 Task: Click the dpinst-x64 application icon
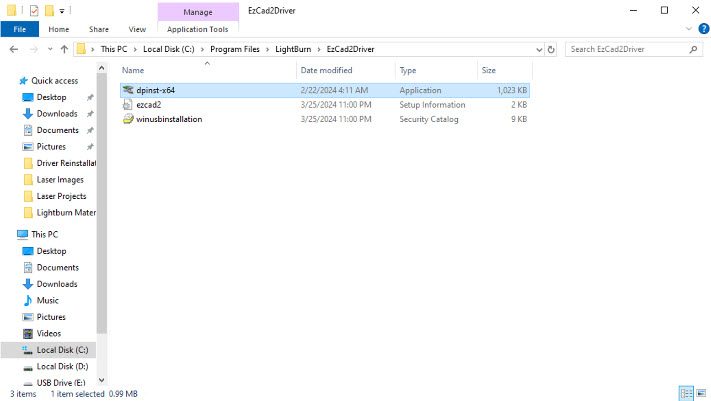(128, 90)
